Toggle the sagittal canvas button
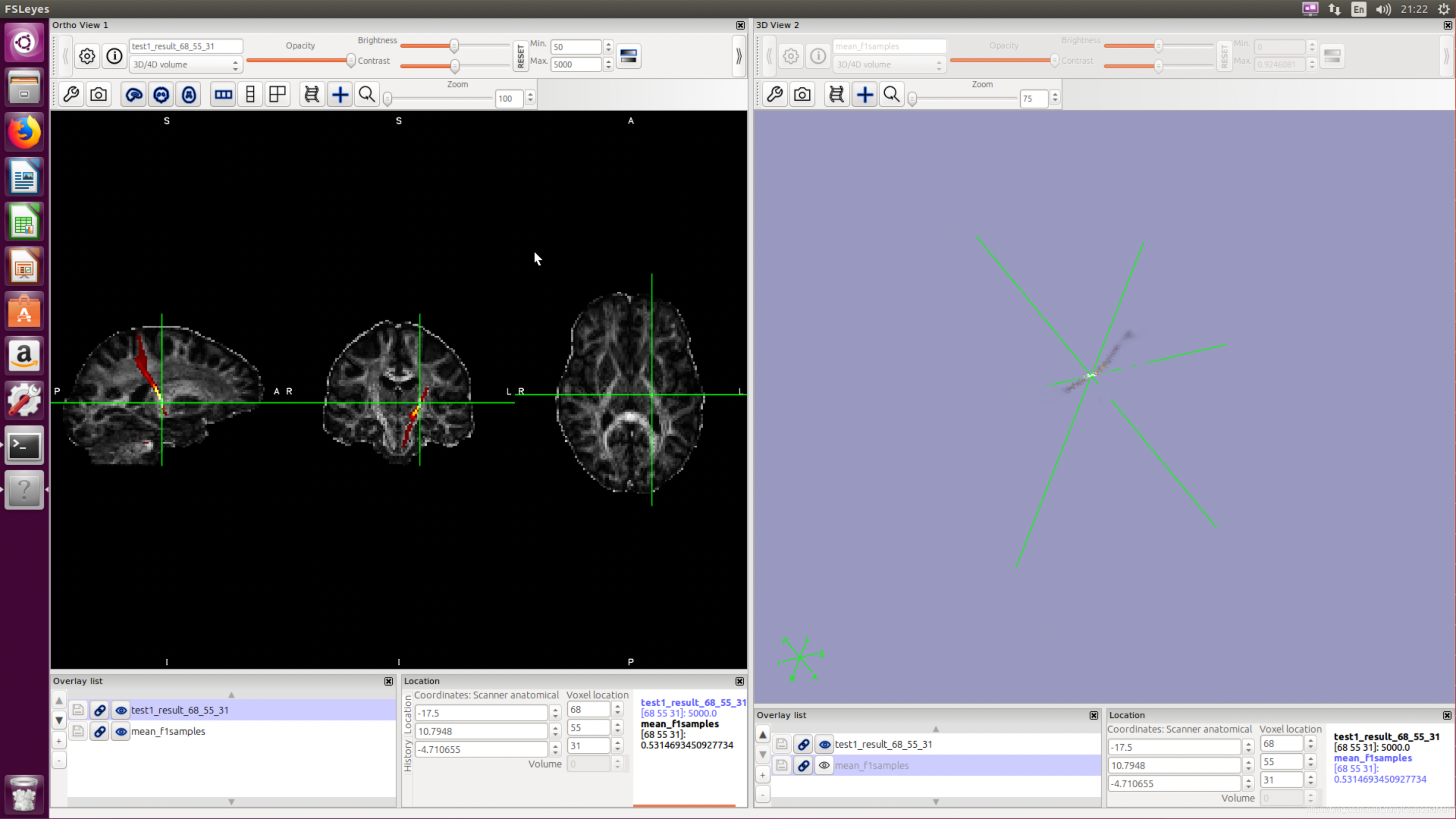1456x819 pixels. [x=134, y=95]
